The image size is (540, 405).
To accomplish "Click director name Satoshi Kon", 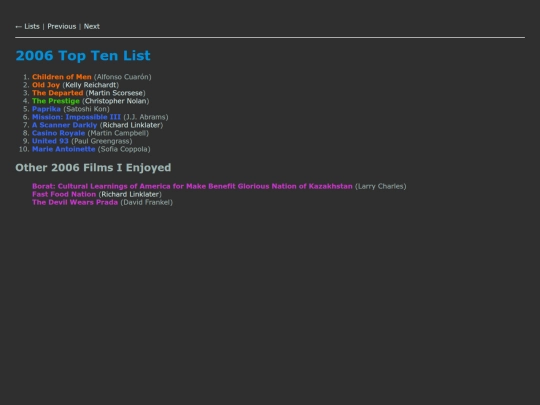I will point(86,109).
